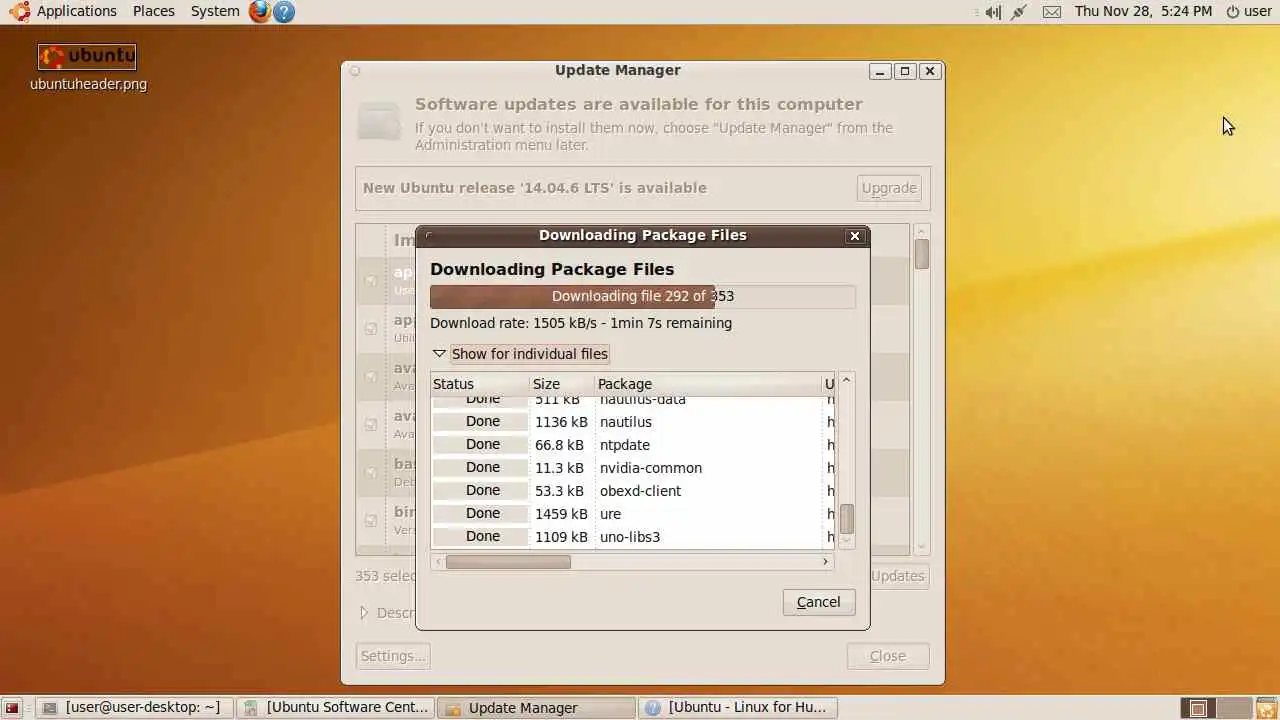Sort the file list by Status column

[x=479, y=384]
